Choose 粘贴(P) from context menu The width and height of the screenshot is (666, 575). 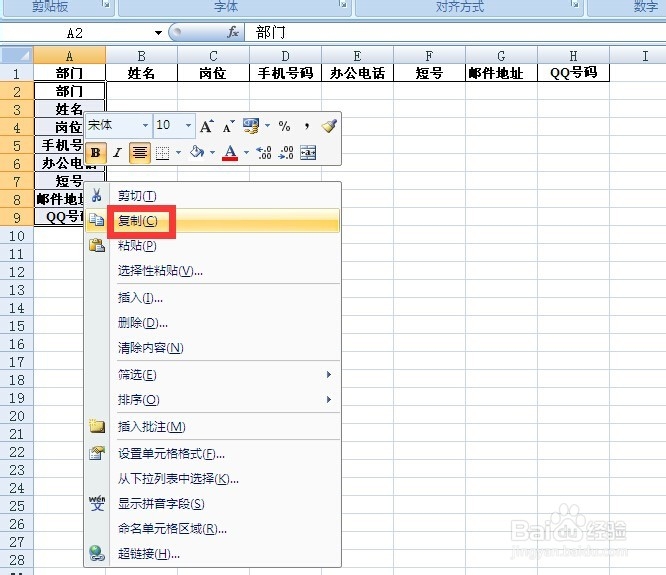pos(212,245)
